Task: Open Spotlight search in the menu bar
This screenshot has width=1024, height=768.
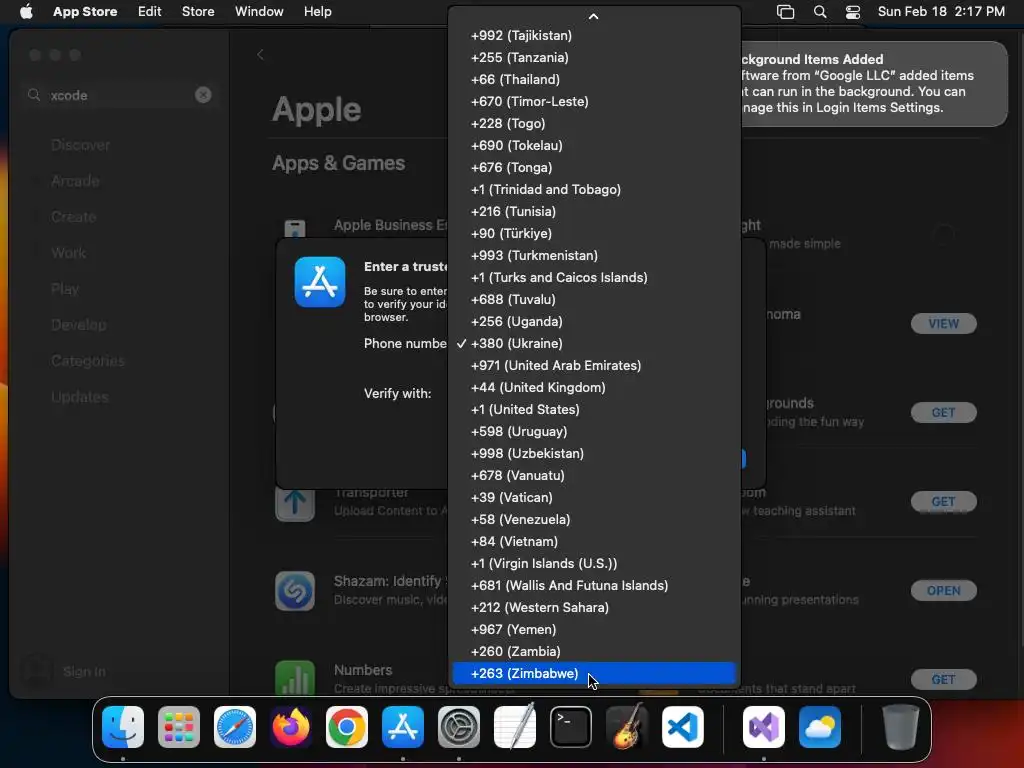Action: (820, 12)
